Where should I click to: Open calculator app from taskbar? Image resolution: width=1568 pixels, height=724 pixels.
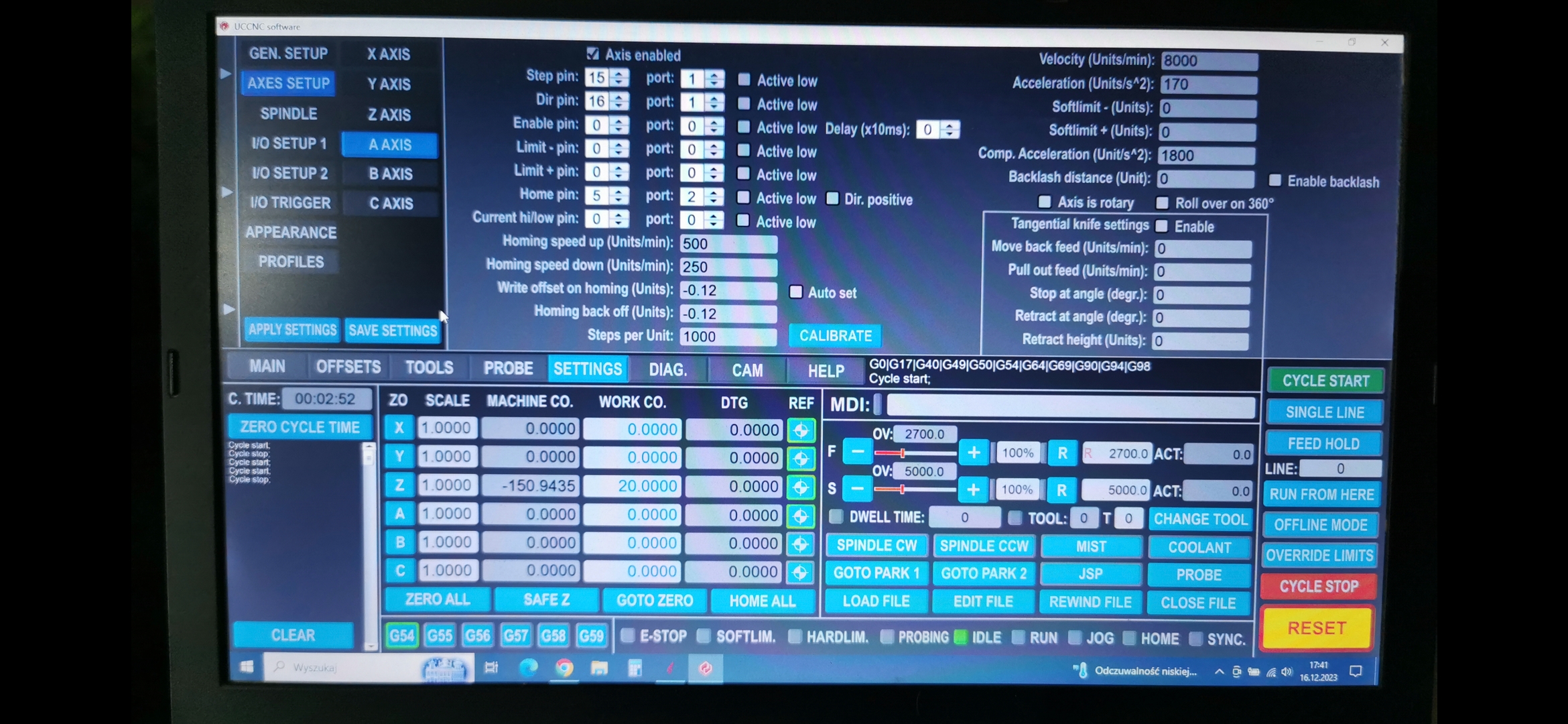click(x=635, y=668)
